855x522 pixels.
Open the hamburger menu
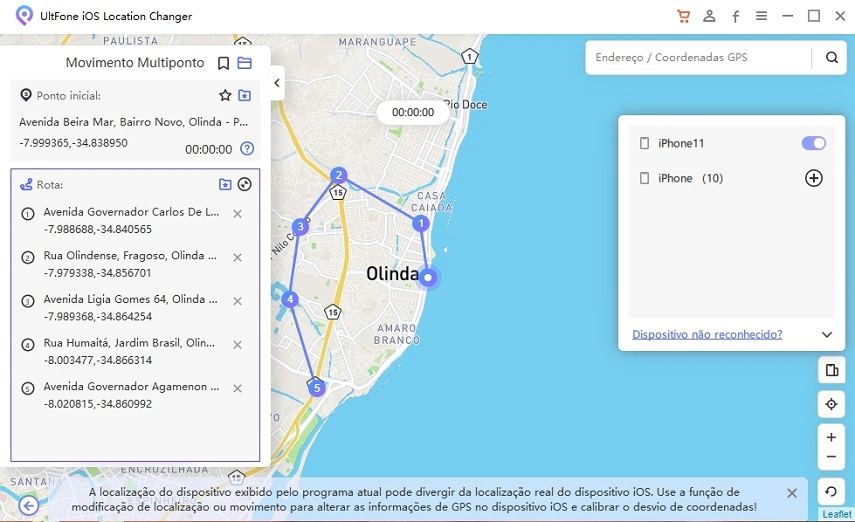(761, 16)
